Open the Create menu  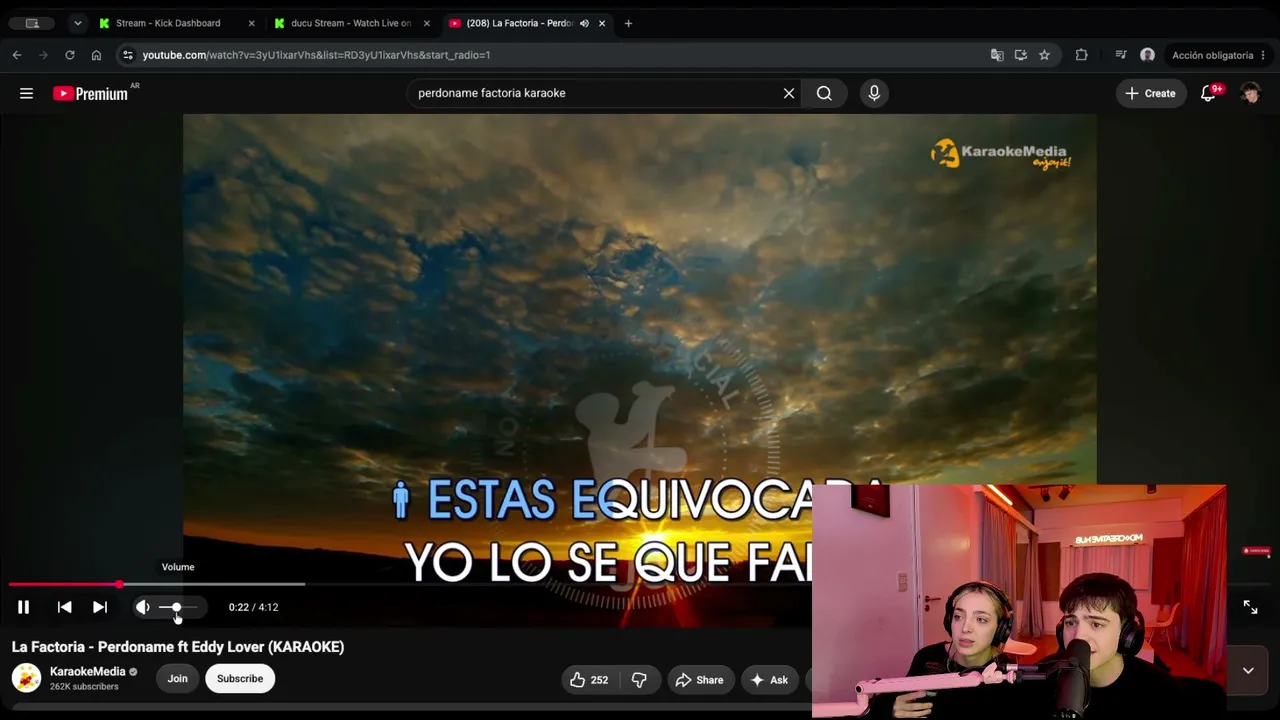(1150, 93)
